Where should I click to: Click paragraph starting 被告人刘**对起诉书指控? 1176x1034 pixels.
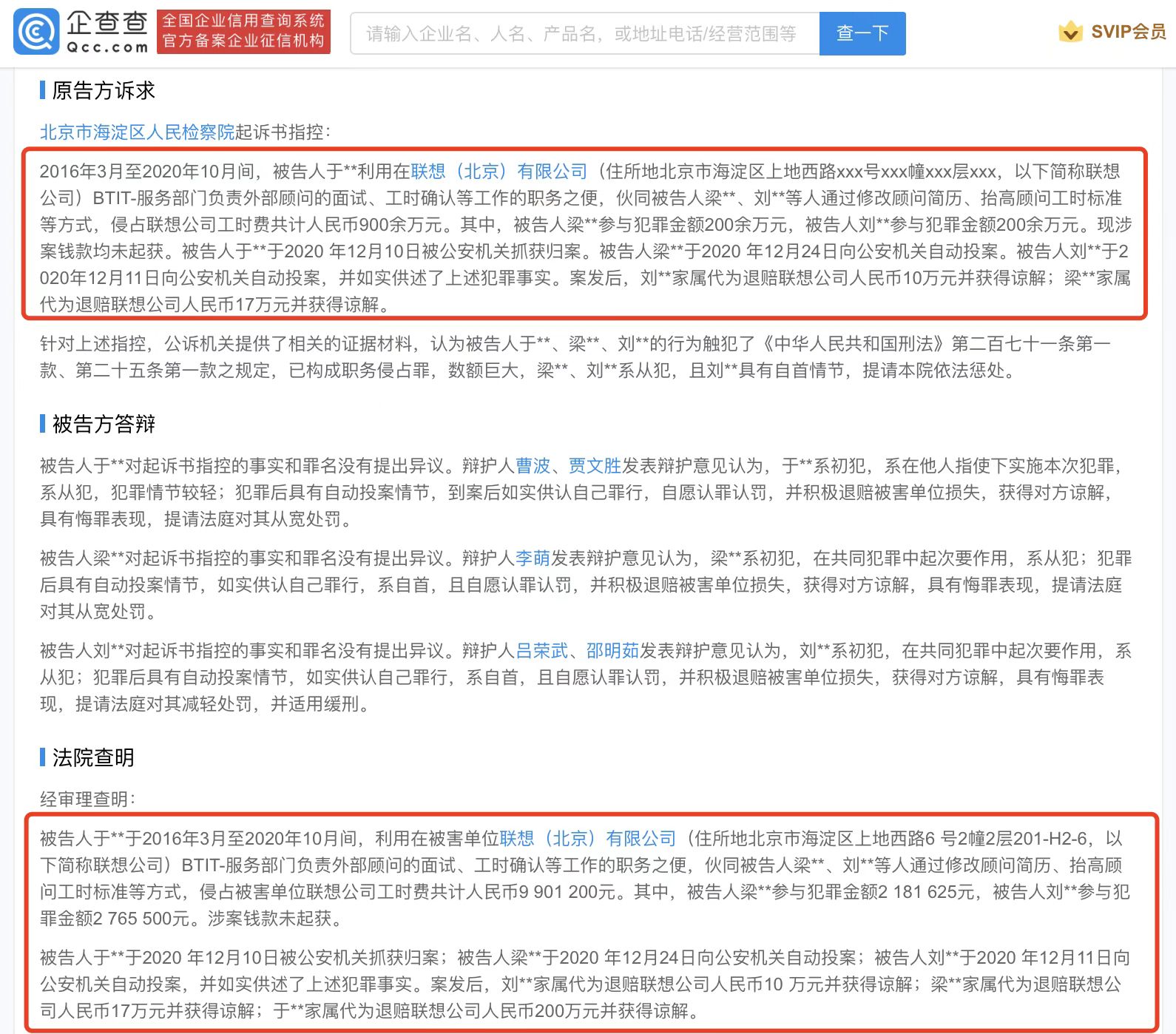pos(586,677)
